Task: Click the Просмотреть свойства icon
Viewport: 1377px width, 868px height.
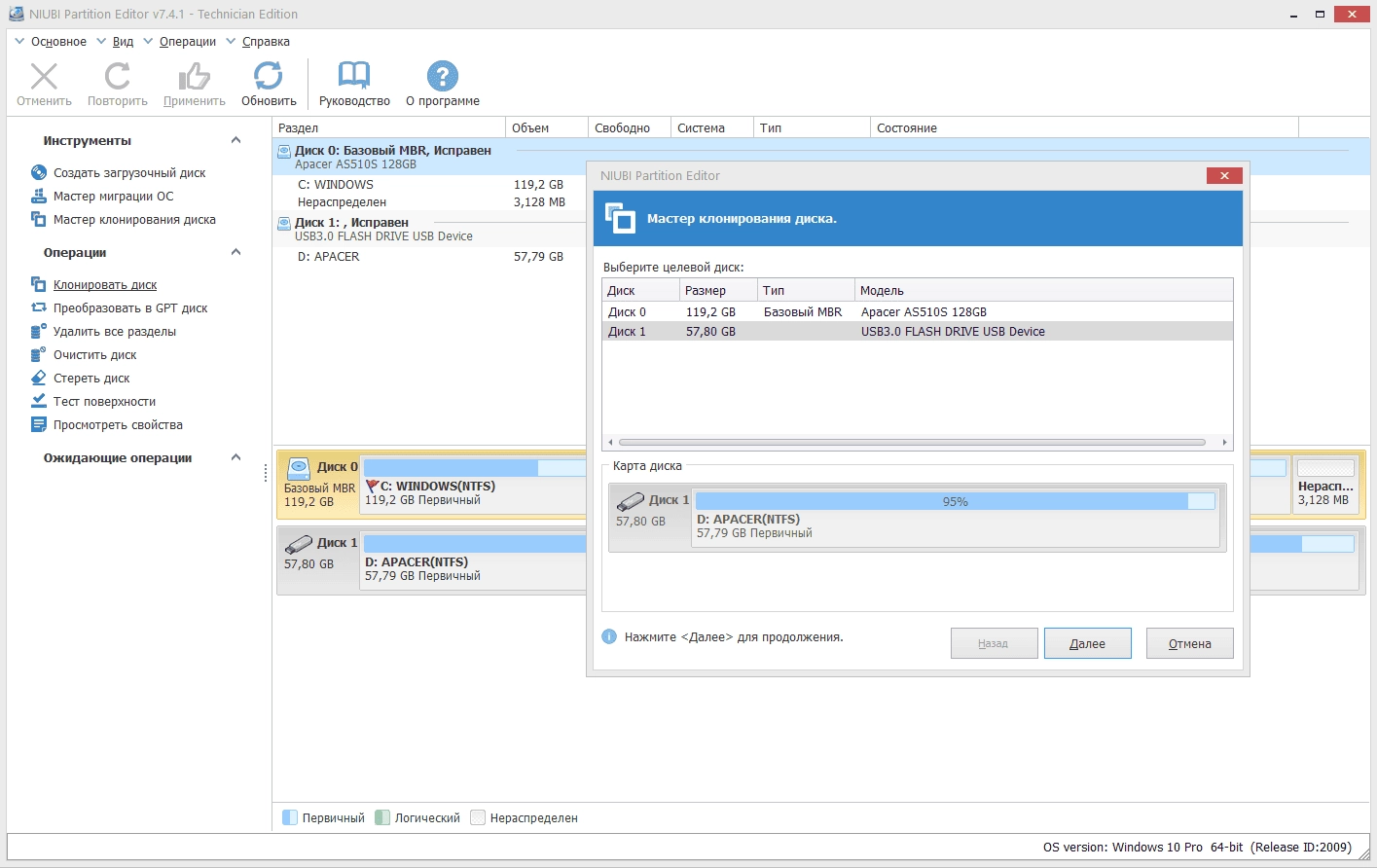Action: pos(39,424)
